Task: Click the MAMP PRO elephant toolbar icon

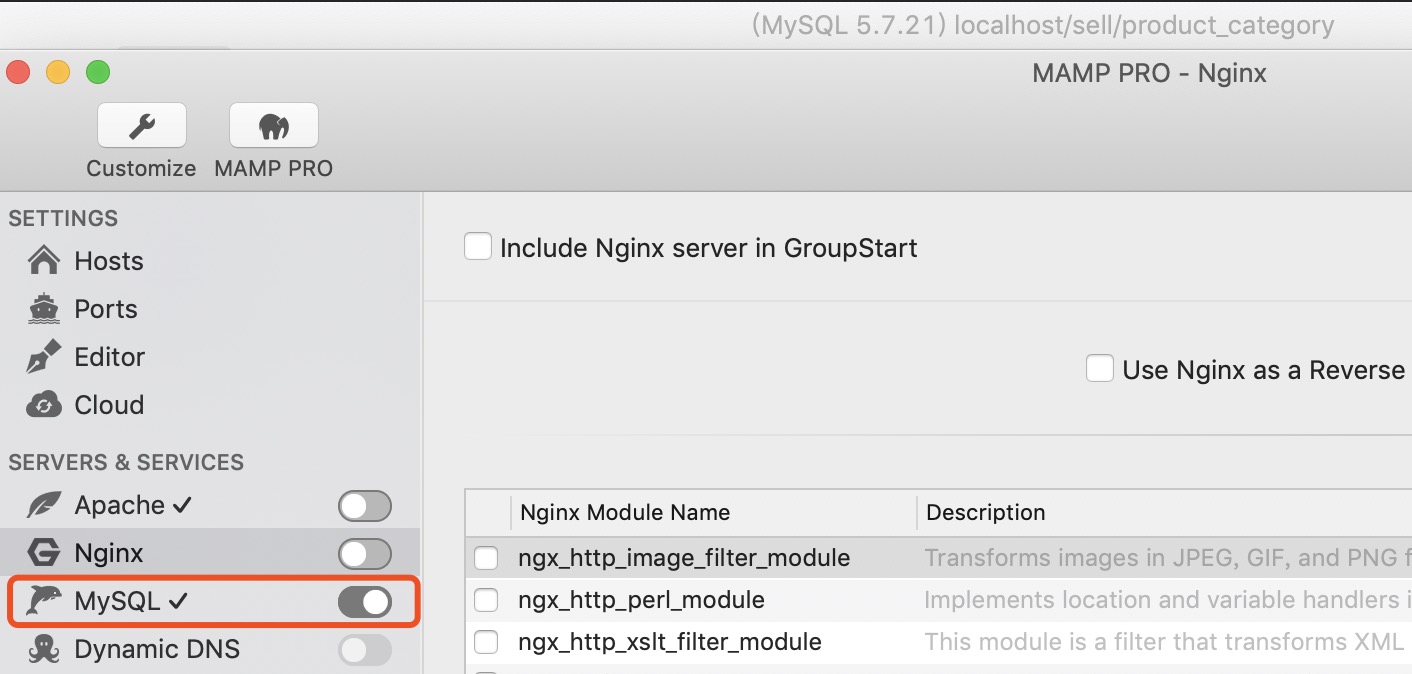Action: 273,126
